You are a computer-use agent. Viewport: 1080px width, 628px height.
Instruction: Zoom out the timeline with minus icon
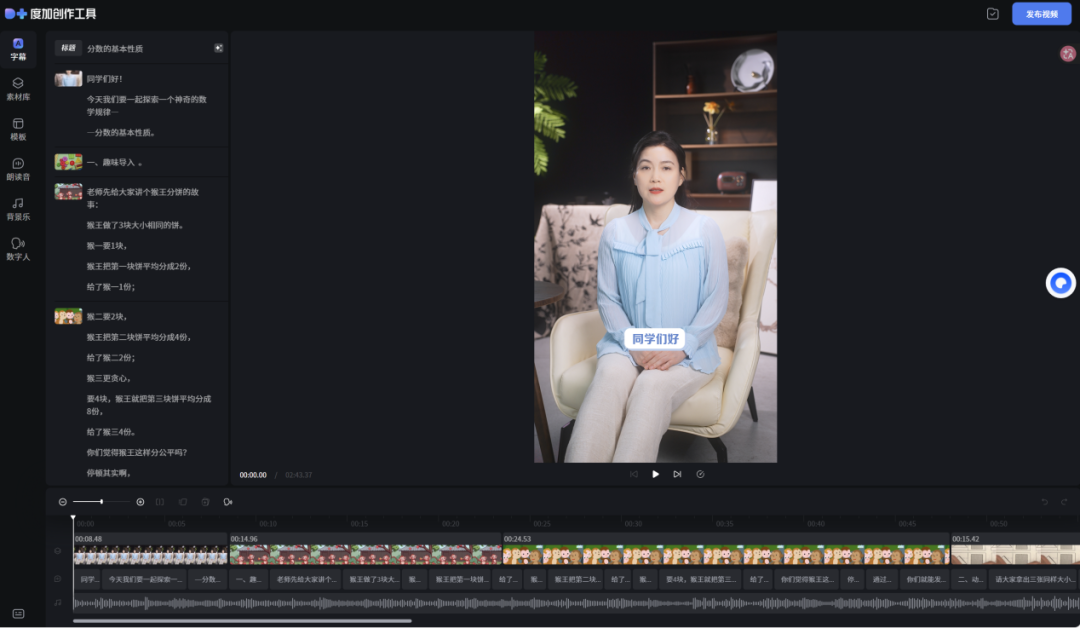[x=63, y=502]
